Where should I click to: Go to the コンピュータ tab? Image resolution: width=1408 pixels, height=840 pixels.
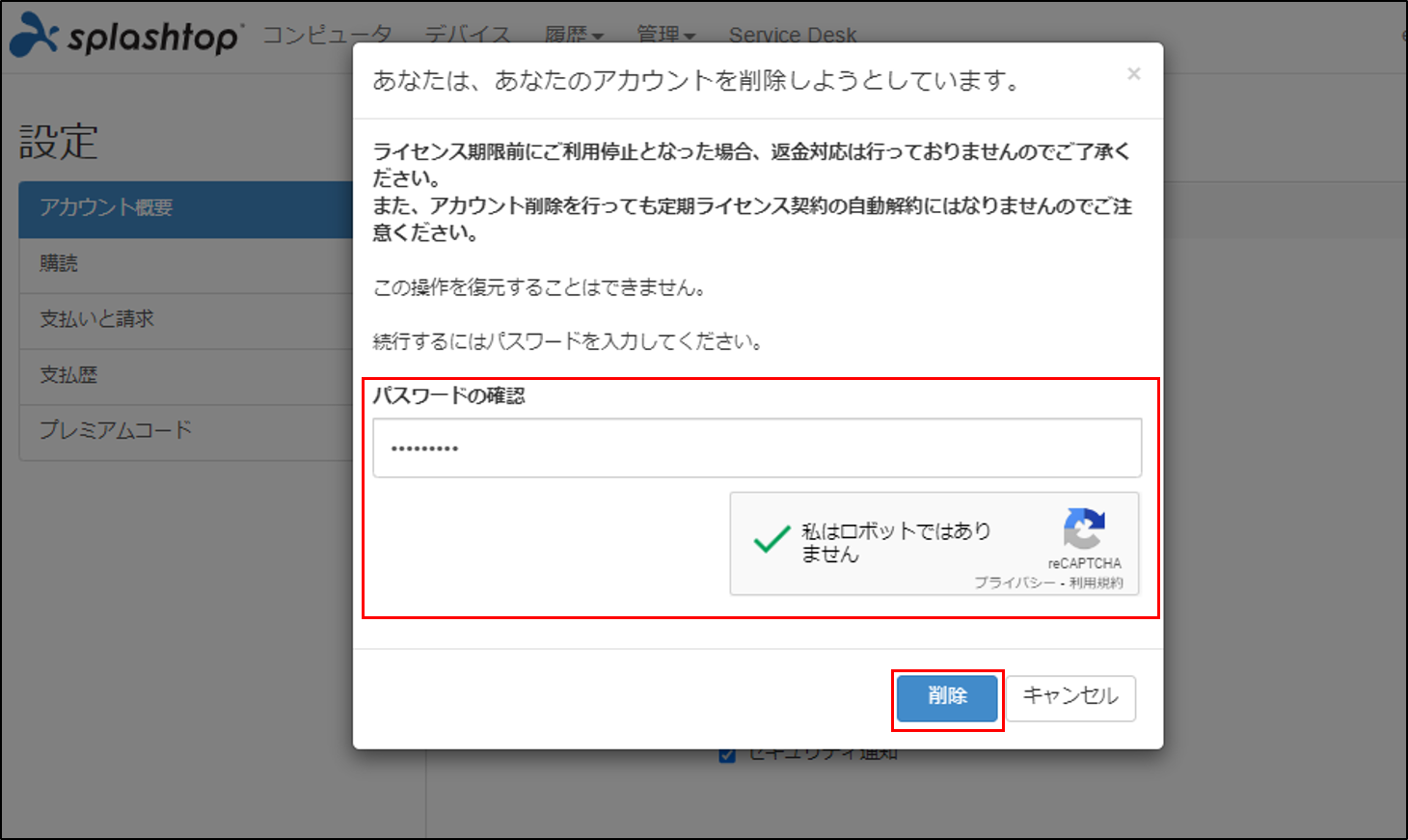pyautogui.click(x=328, y=36)
